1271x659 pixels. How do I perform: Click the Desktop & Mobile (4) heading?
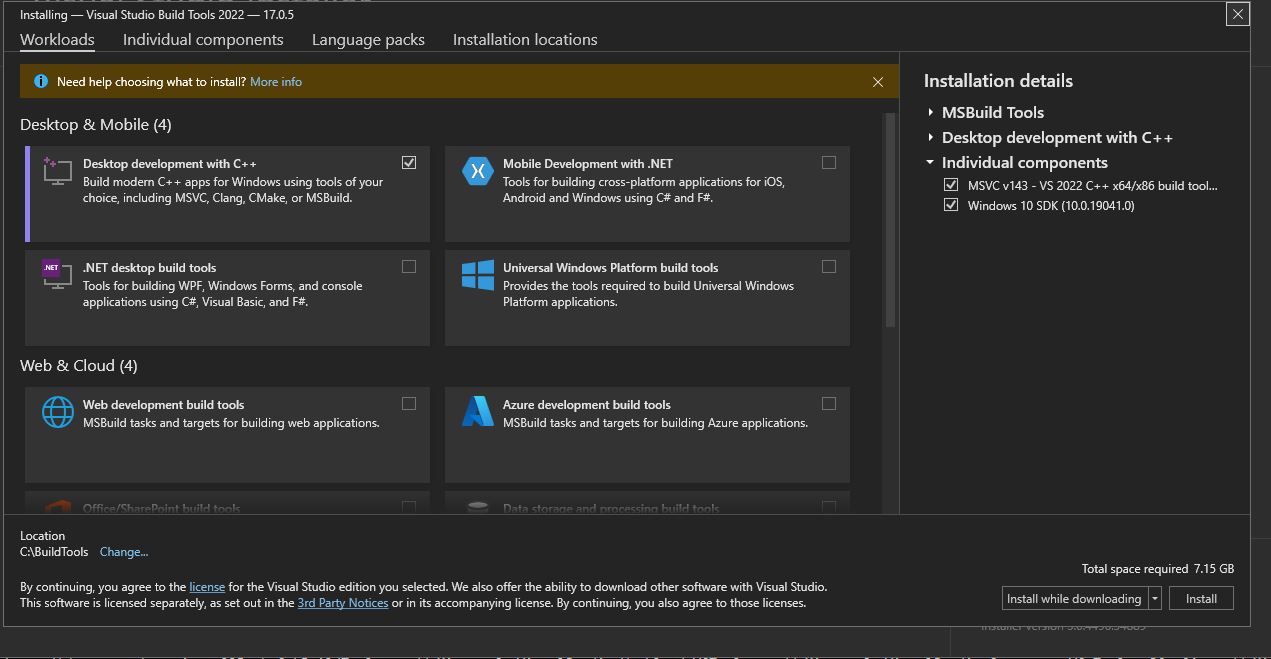coord(96,125)
